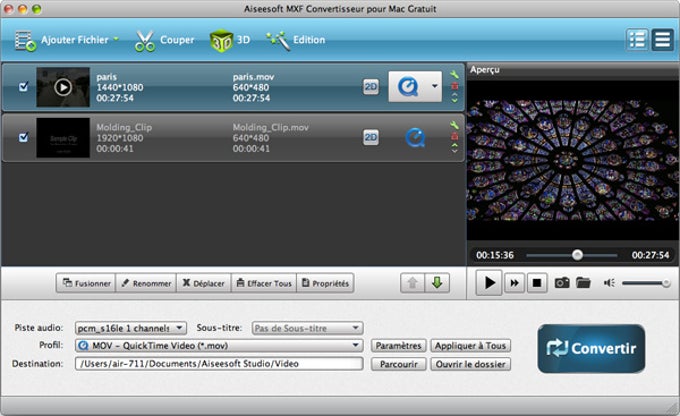Open the 3D settings cube icon
The width and height of the screenshot is (680, 416).
[x=221, y=41]
